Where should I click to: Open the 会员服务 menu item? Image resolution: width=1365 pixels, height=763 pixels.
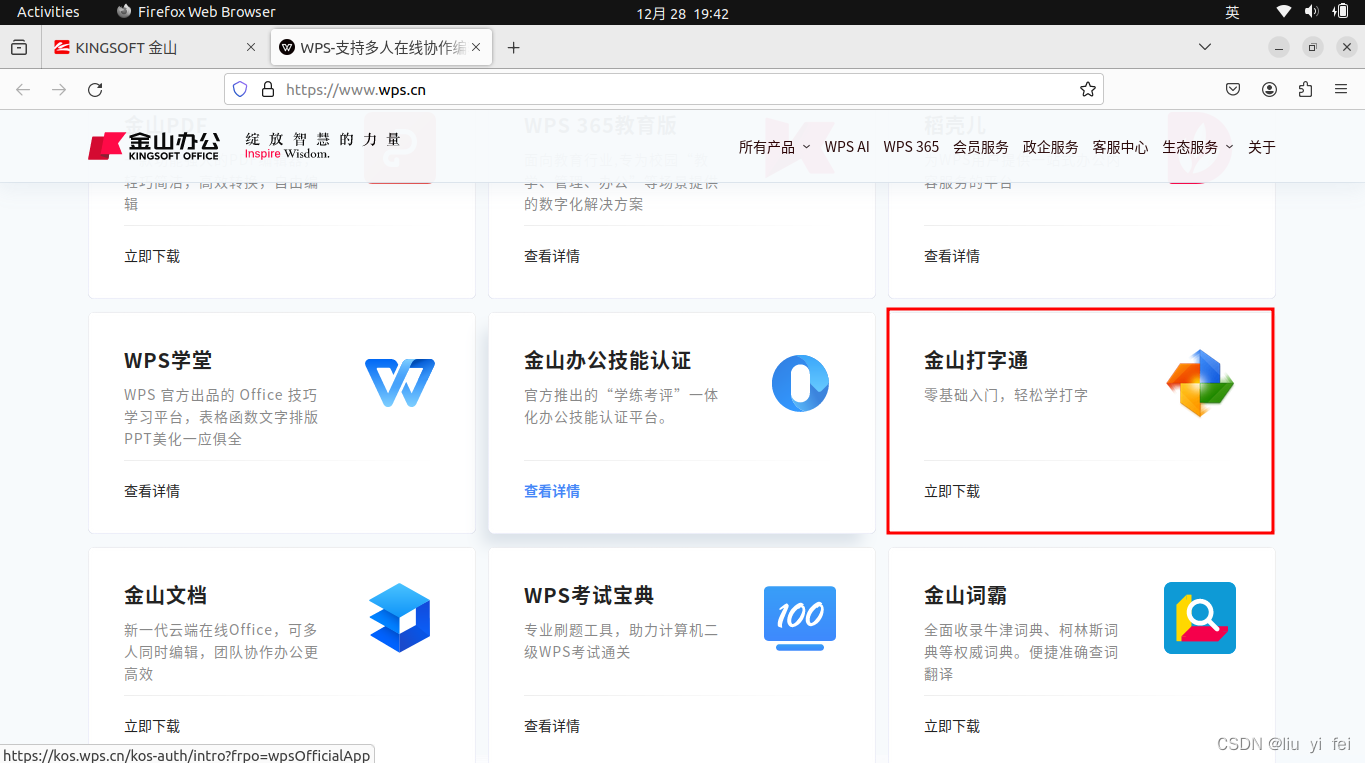tap(981, 147)
